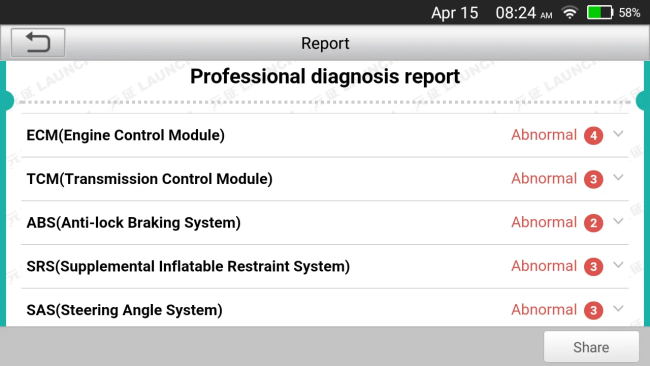
Task: Expand the SAS row chevron
Action: coord(618,309)
